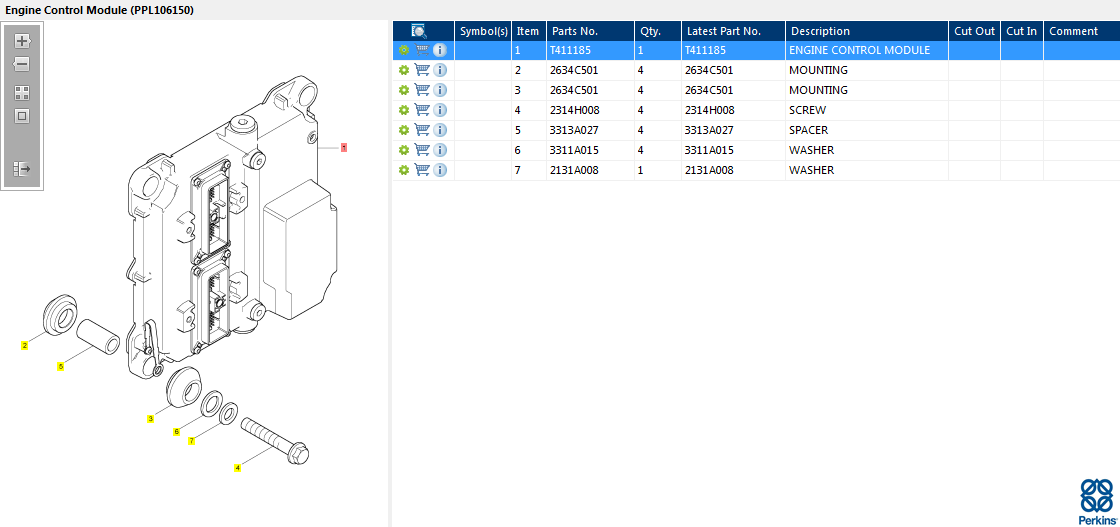
Task: Select the ENGINE CONTROL MODULE description cell
Action: click(x=866, y=50)
